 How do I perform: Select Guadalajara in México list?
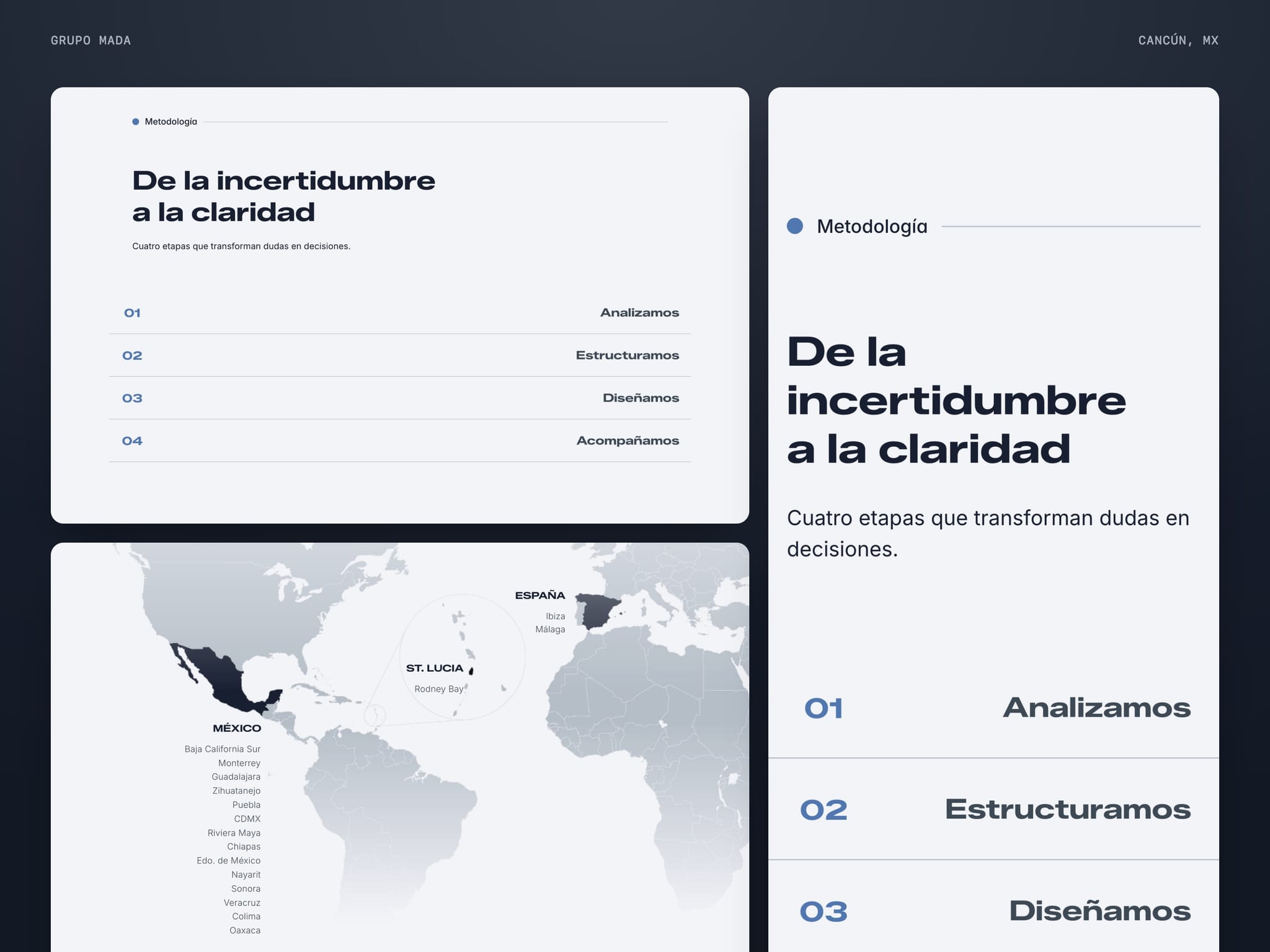coord(236,777)
